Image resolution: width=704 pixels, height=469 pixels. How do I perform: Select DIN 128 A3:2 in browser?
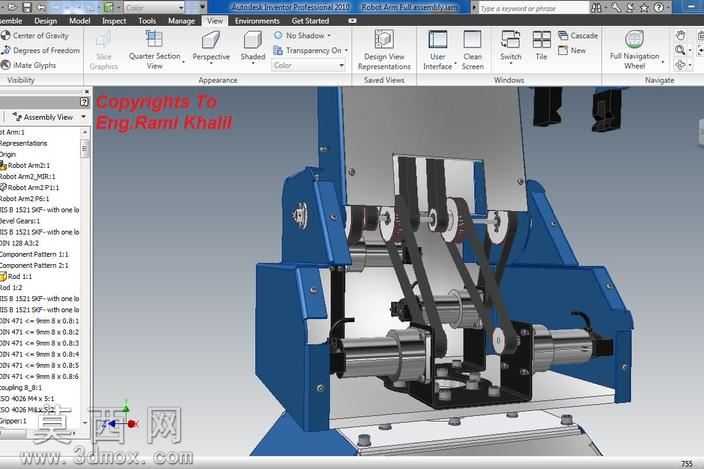[x=19, y=243]
